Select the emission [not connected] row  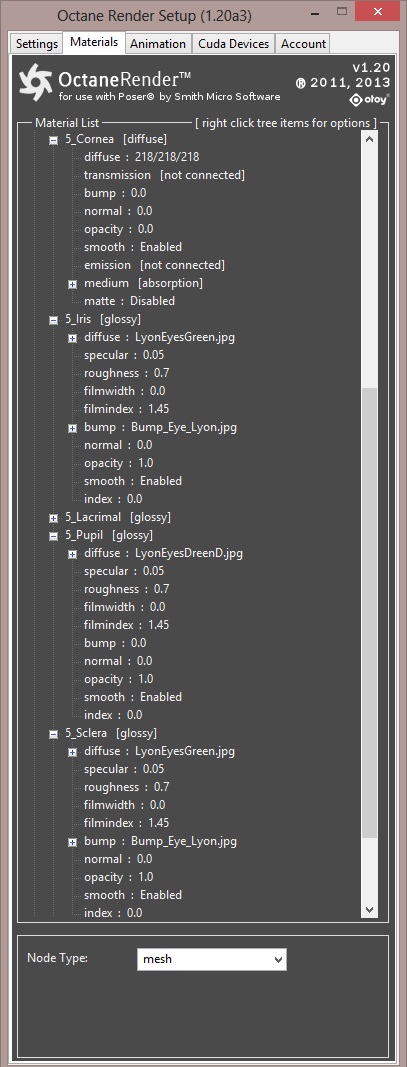point(154,265)
